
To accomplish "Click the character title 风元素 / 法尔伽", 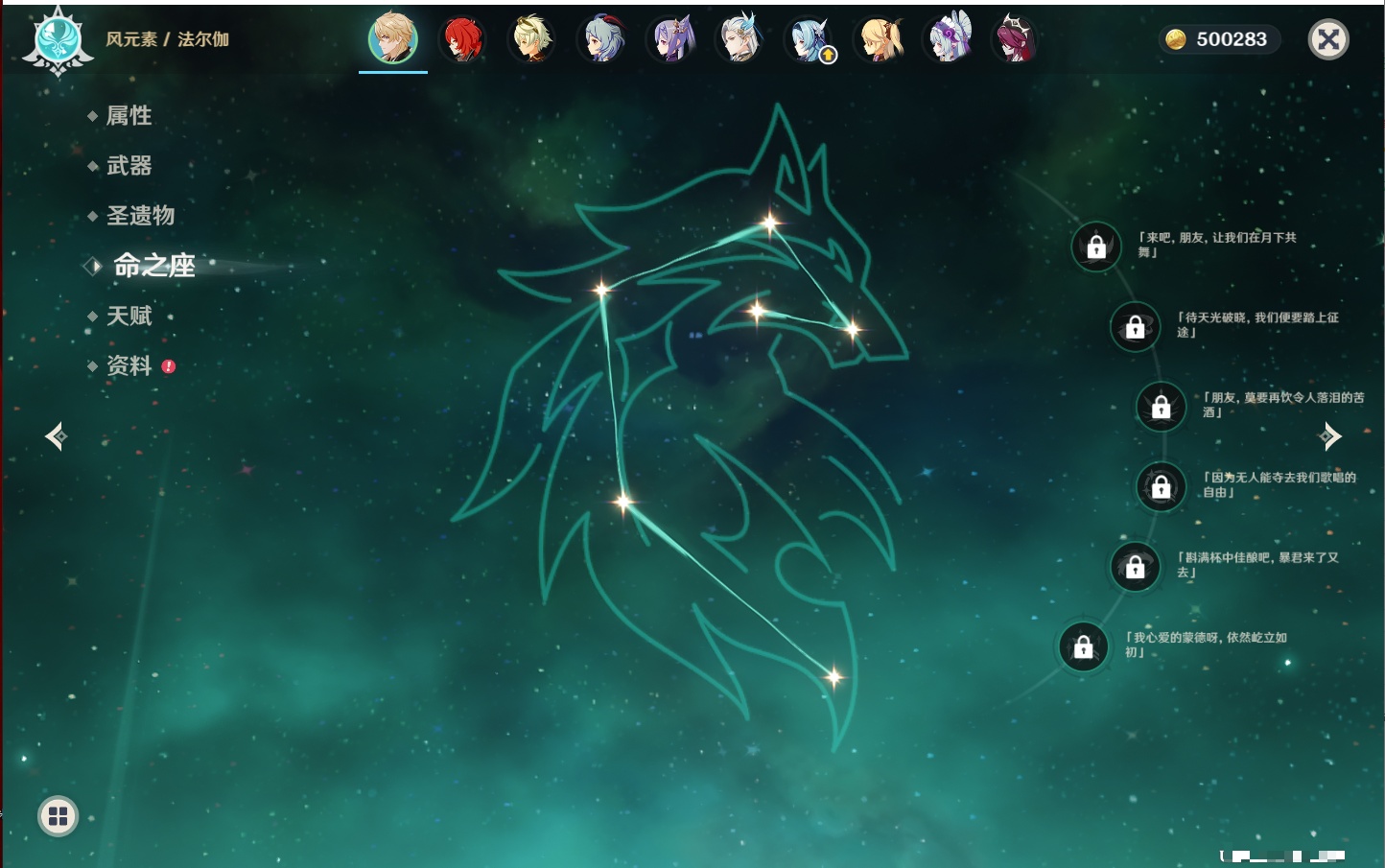I will (x=167, y=39).
